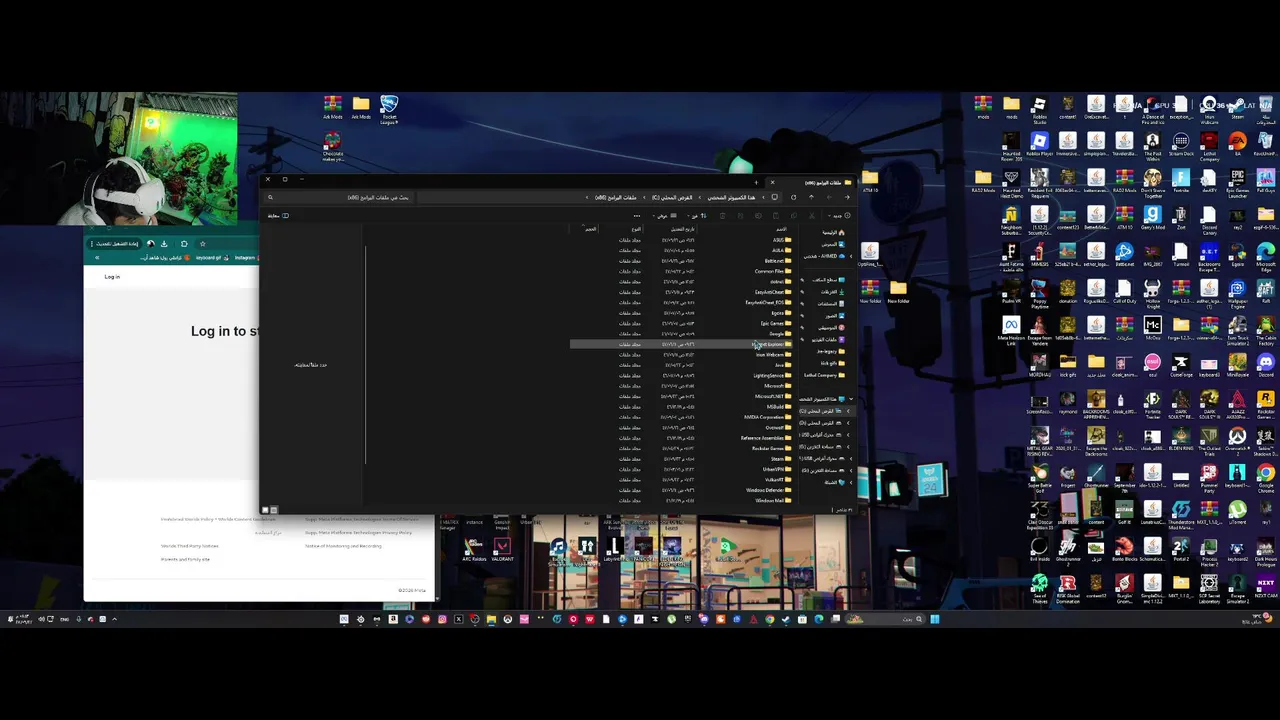Go back with Explorer's back arrow
Viewport: 1280px width, 720px height.
[847, 197]
